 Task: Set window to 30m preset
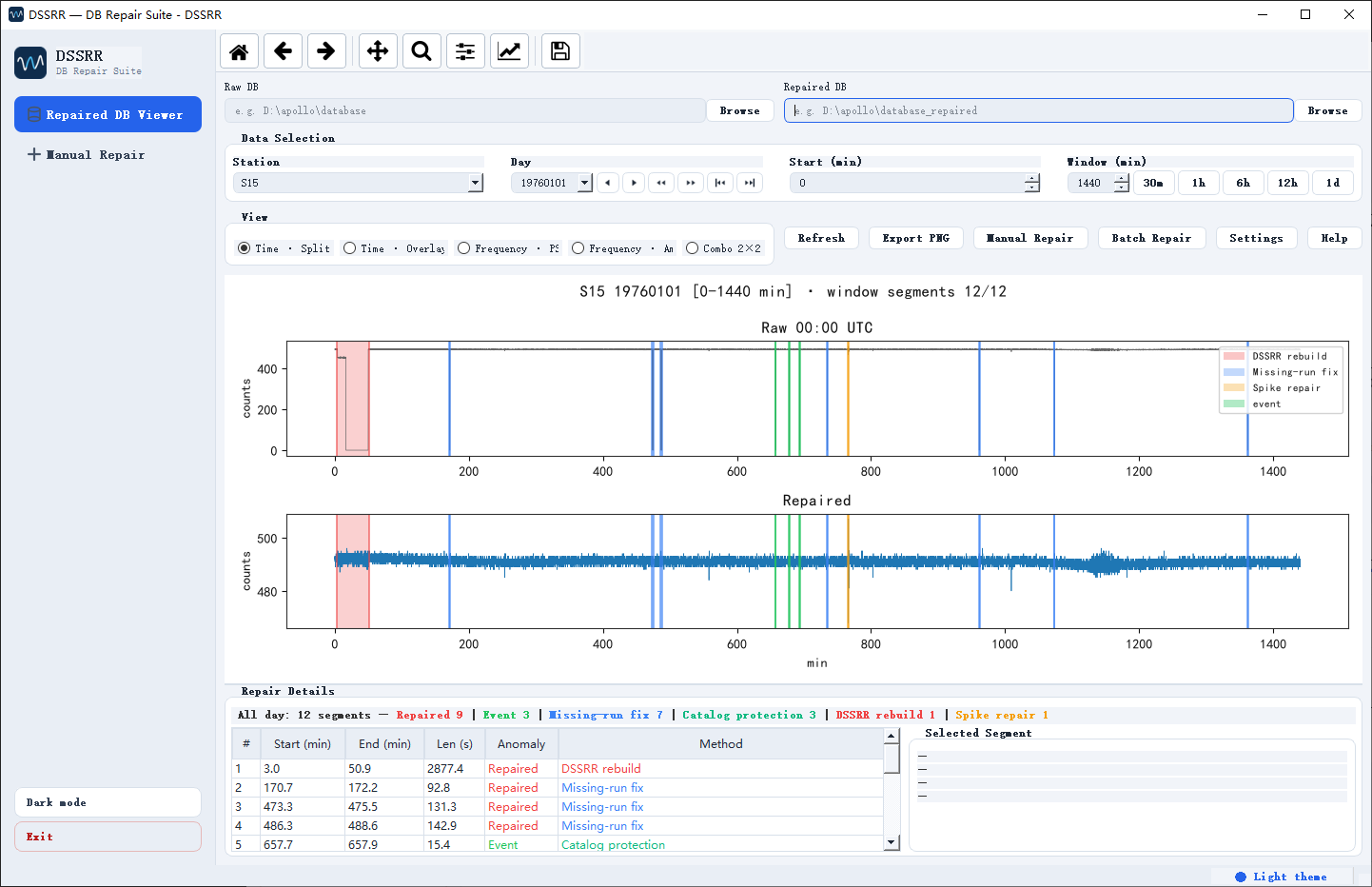click(x=1153, y=183)
